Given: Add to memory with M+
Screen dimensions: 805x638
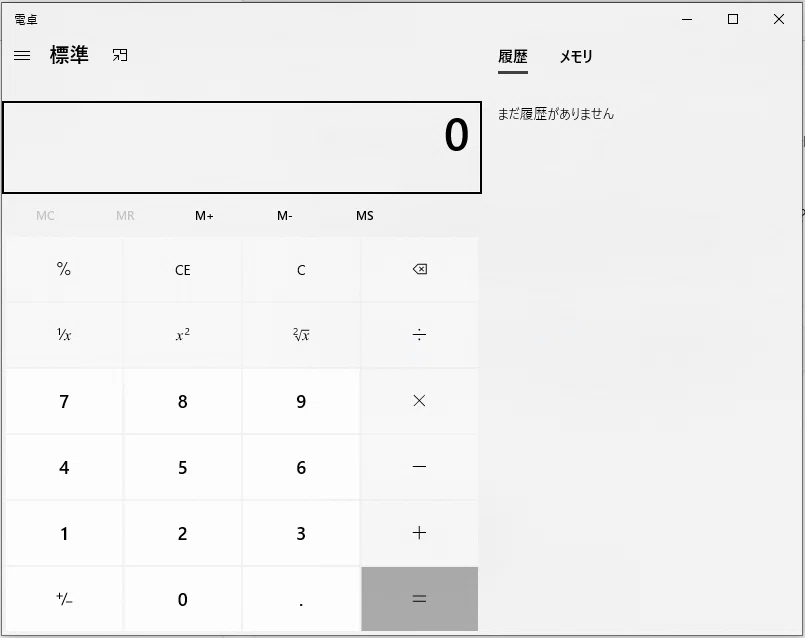Looking at the screenshot, I should (x=204, y=216).
